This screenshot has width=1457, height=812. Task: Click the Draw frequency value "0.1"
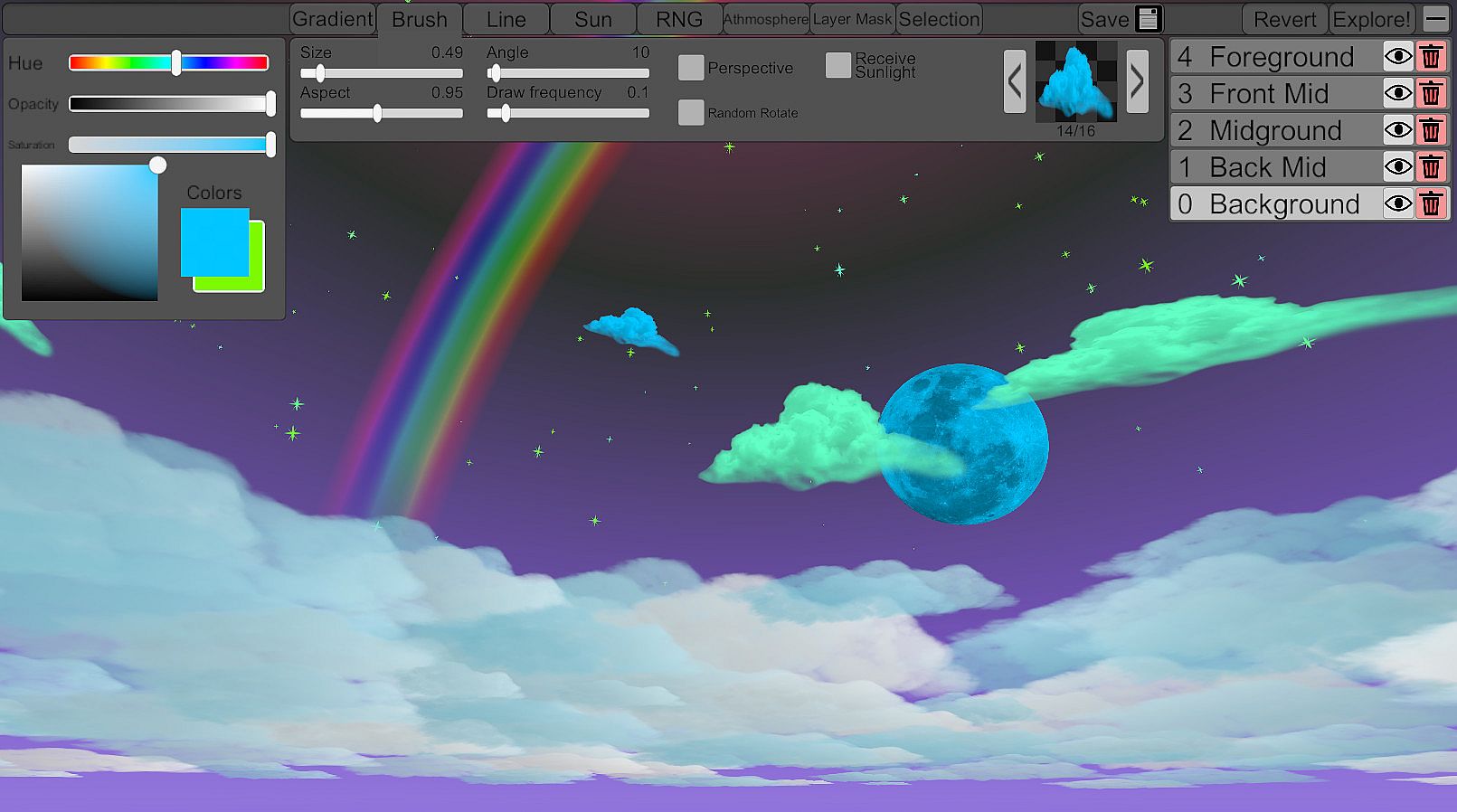[638, 92]
